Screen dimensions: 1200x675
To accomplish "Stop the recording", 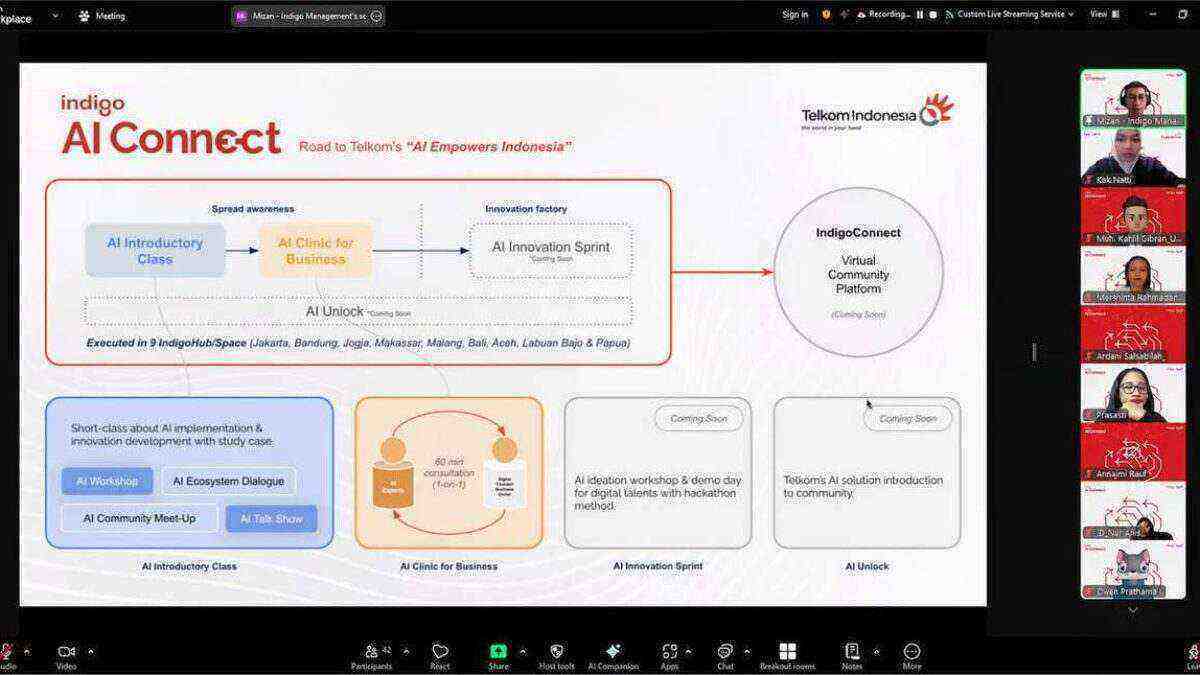I will [933, 15].
